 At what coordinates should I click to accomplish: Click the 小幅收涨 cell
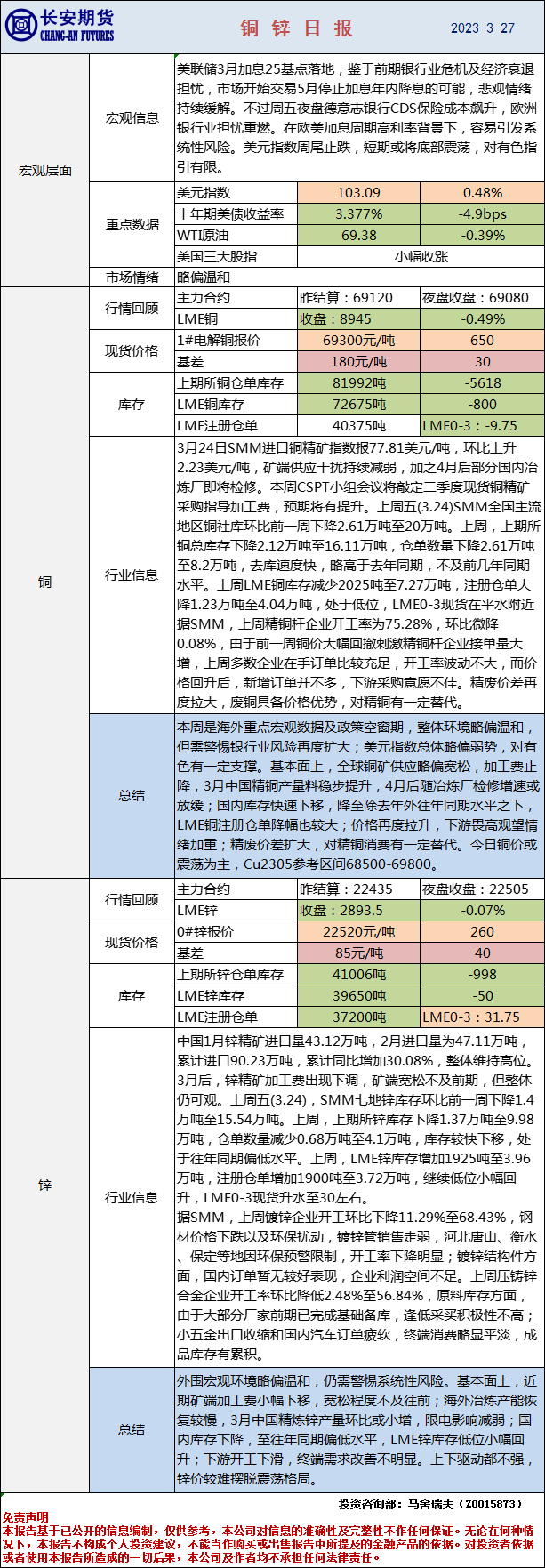point(421,256)
